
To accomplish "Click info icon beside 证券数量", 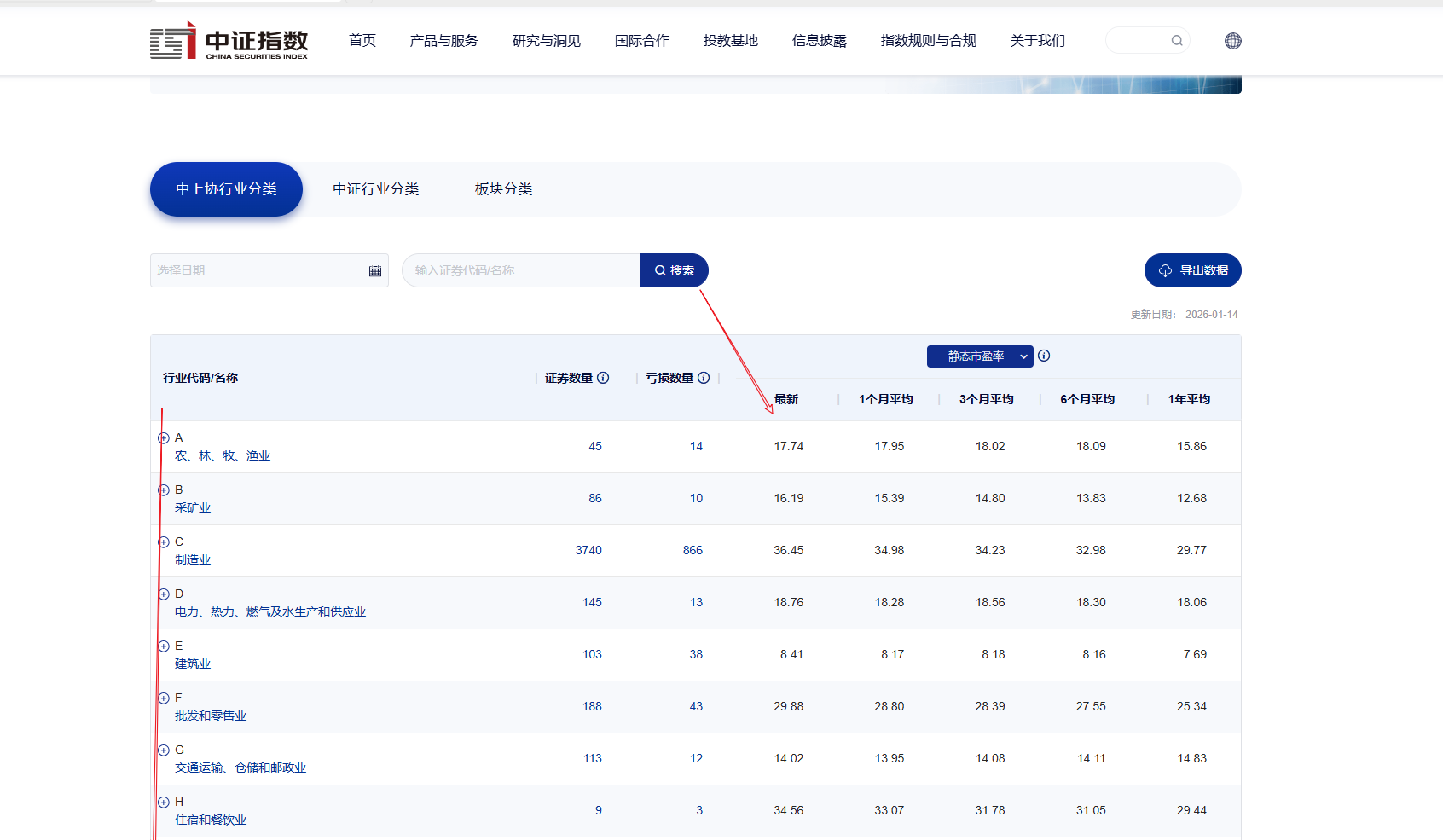I will (x=603, y=378).
